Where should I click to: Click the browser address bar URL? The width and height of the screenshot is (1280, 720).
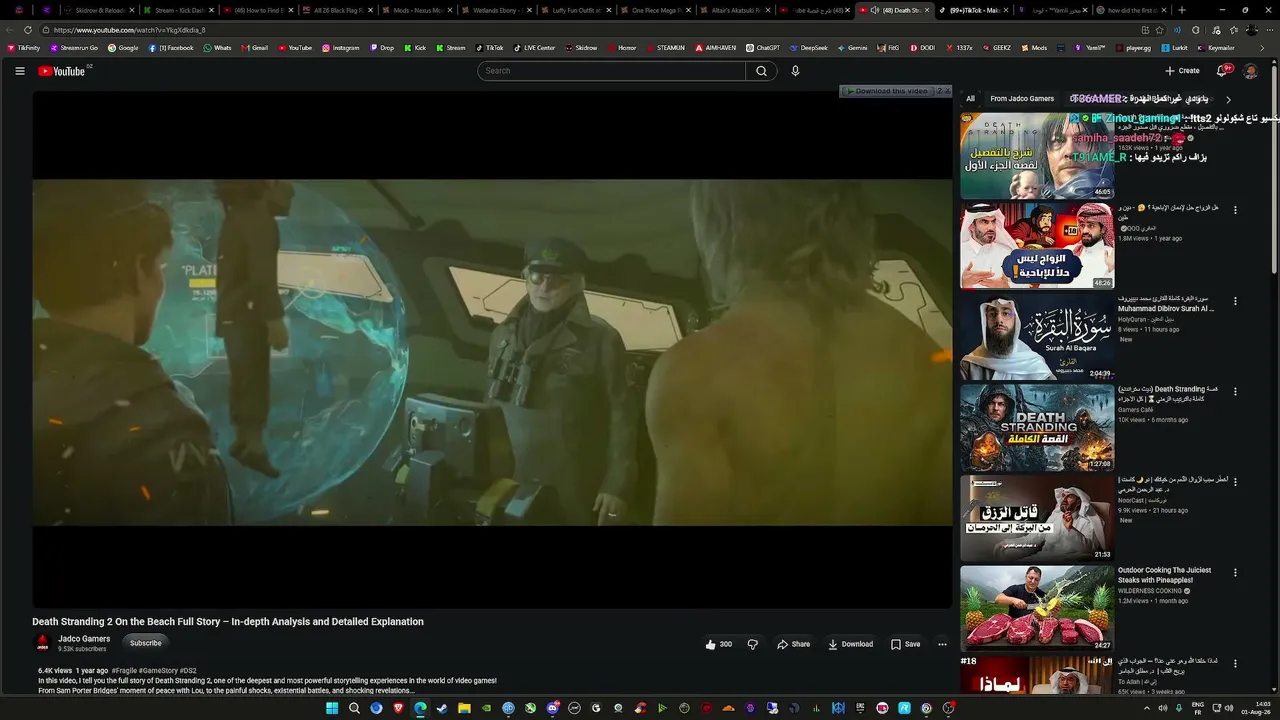130,30
